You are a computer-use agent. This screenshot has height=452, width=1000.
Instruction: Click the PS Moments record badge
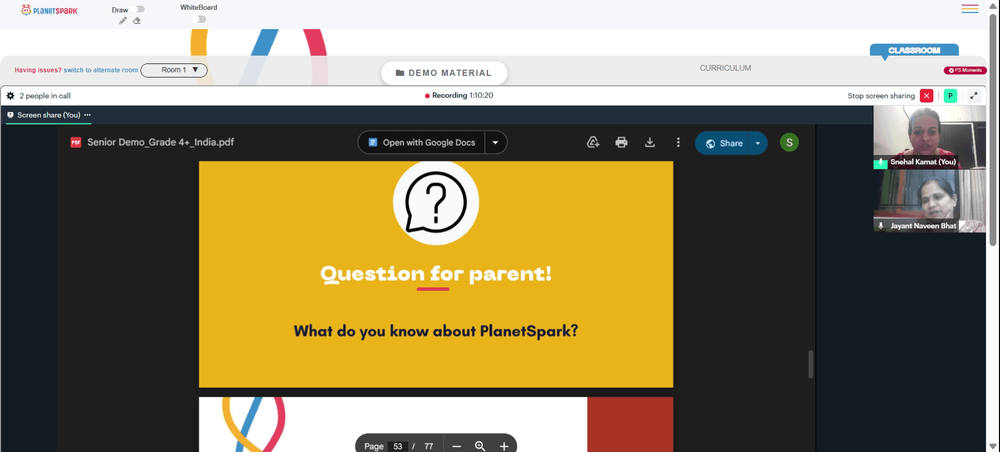pyautogui.click(x=965, y=70)
